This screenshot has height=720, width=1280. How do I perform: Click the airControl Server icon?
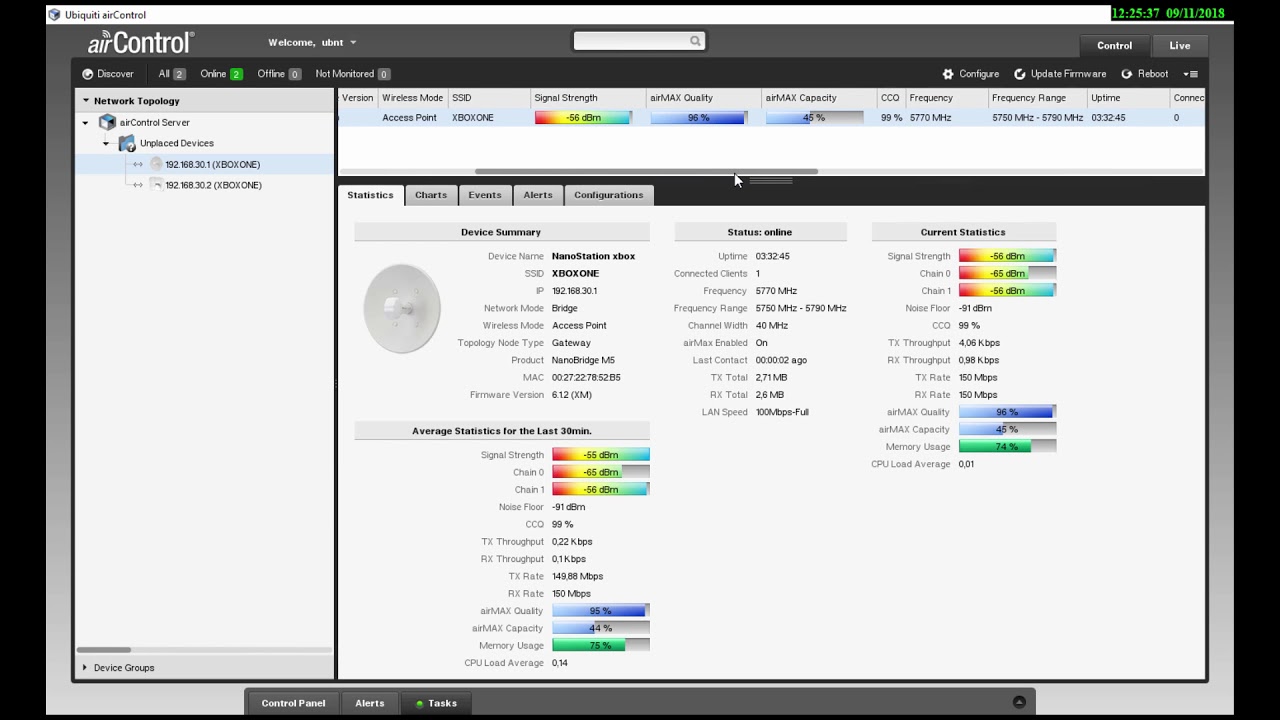(x=107, y=122)
